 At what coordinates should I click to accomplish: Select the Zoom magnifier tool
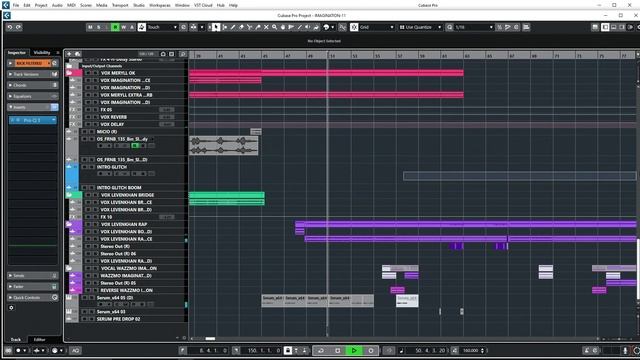(x=274, y=27)
